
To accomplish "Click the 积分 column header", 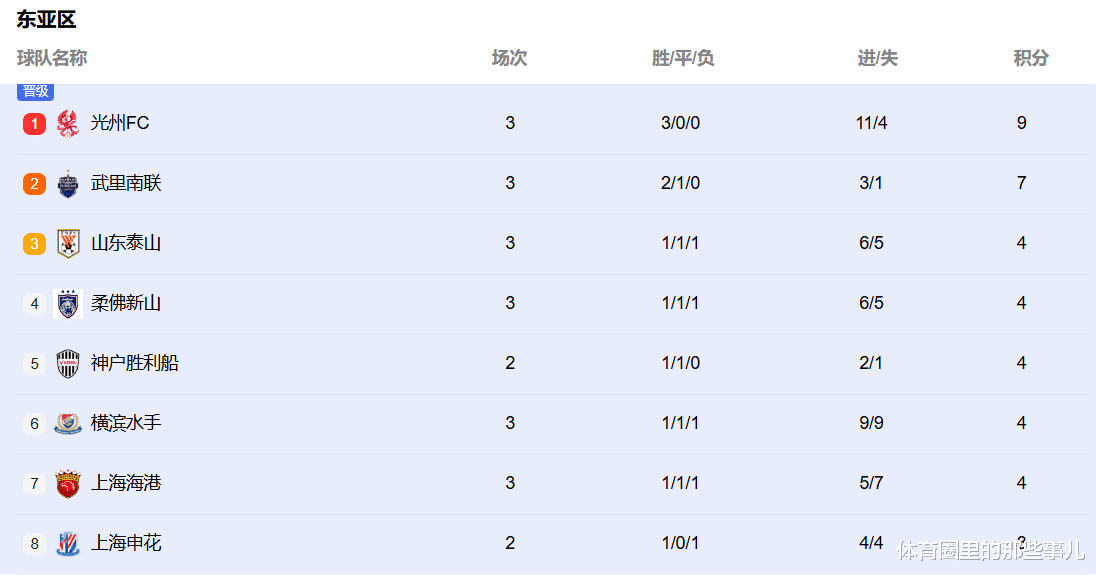I will click(x=1031, y=58).
